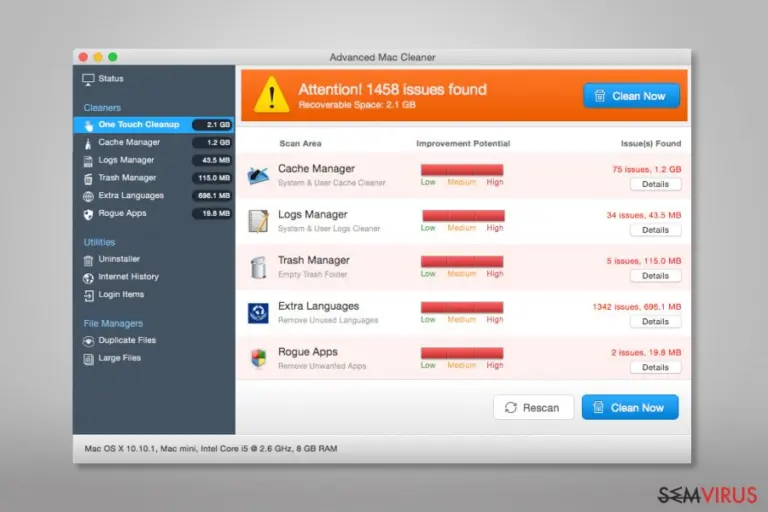Click the bottom Clean Now button

pyautogui.click(x=630, y=408)
